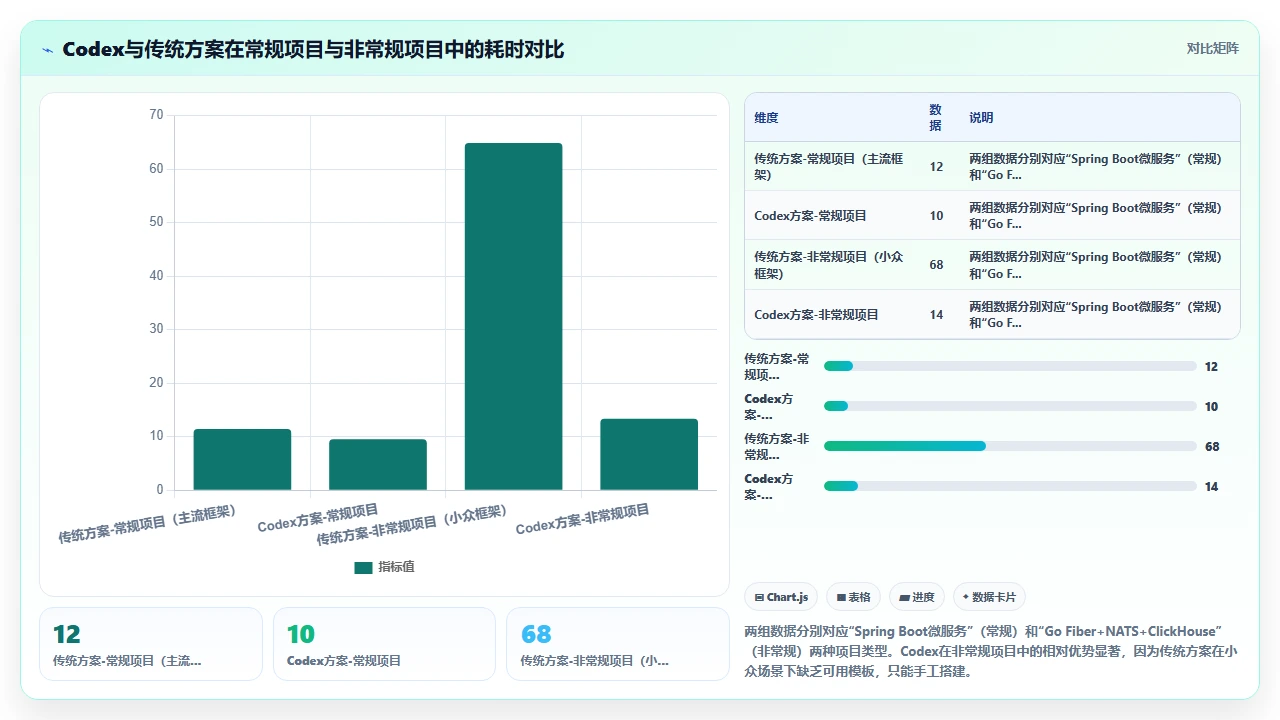Click the 10 stat card Codex方案-常规项目
This screenshot has height=720, width=1280.
click(384, 644)
